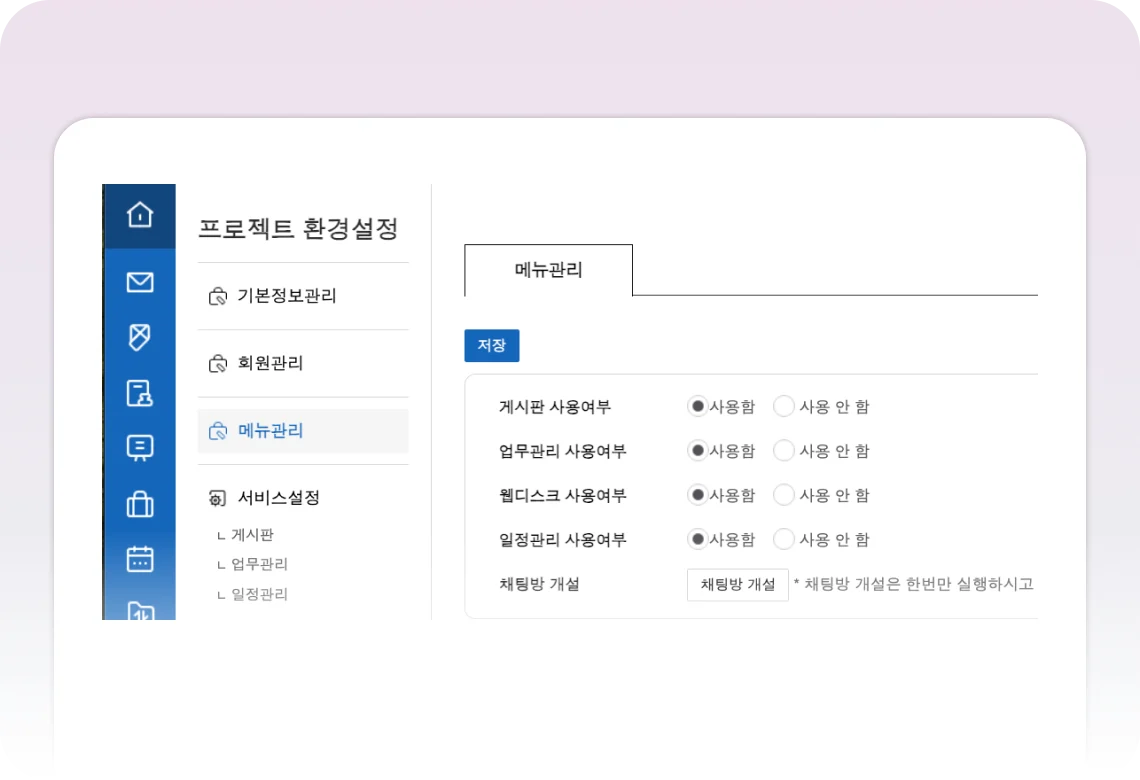
Task: Click the blue 저장 button
Action: coord(491,345)
